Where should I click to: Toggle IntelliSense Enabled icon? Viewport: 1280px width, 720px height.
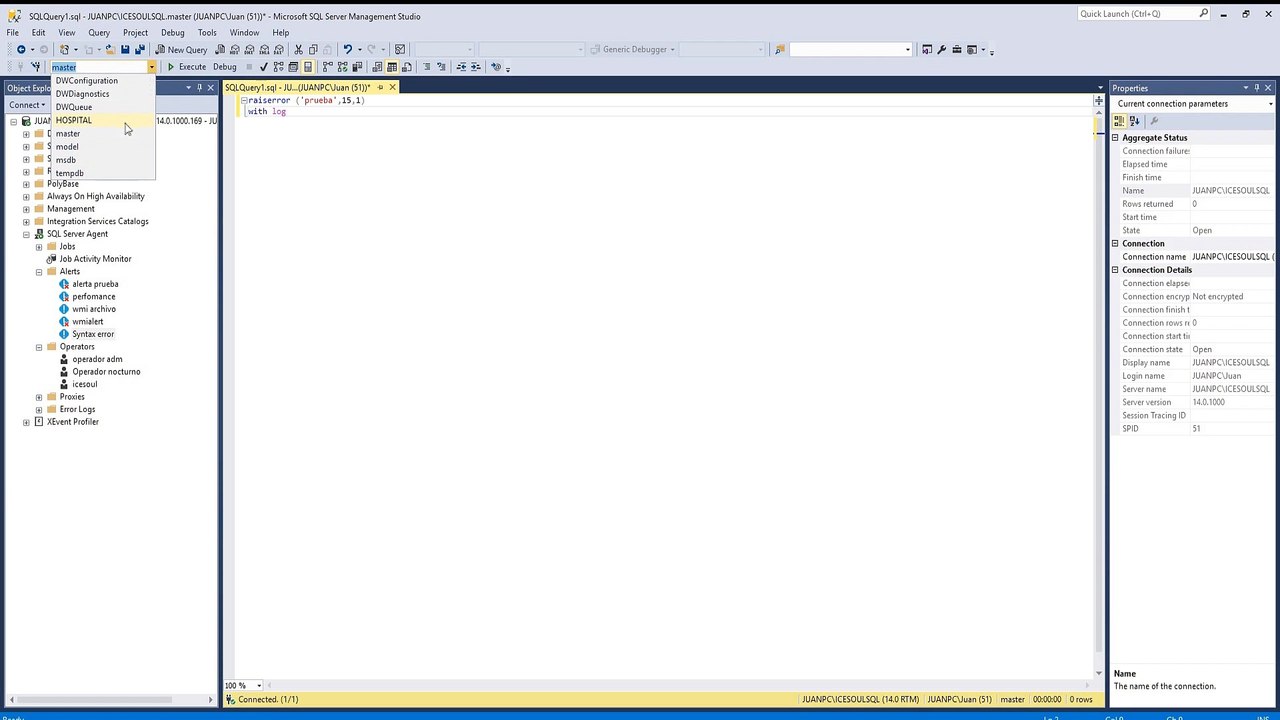[x=308, y=67]
